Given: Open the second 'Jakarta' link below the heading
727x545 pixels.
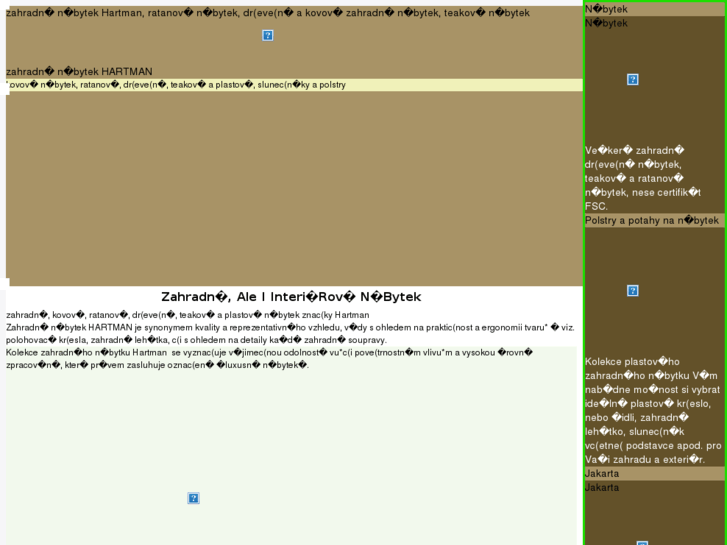Looking at the screenshot, I should (602, 487).
